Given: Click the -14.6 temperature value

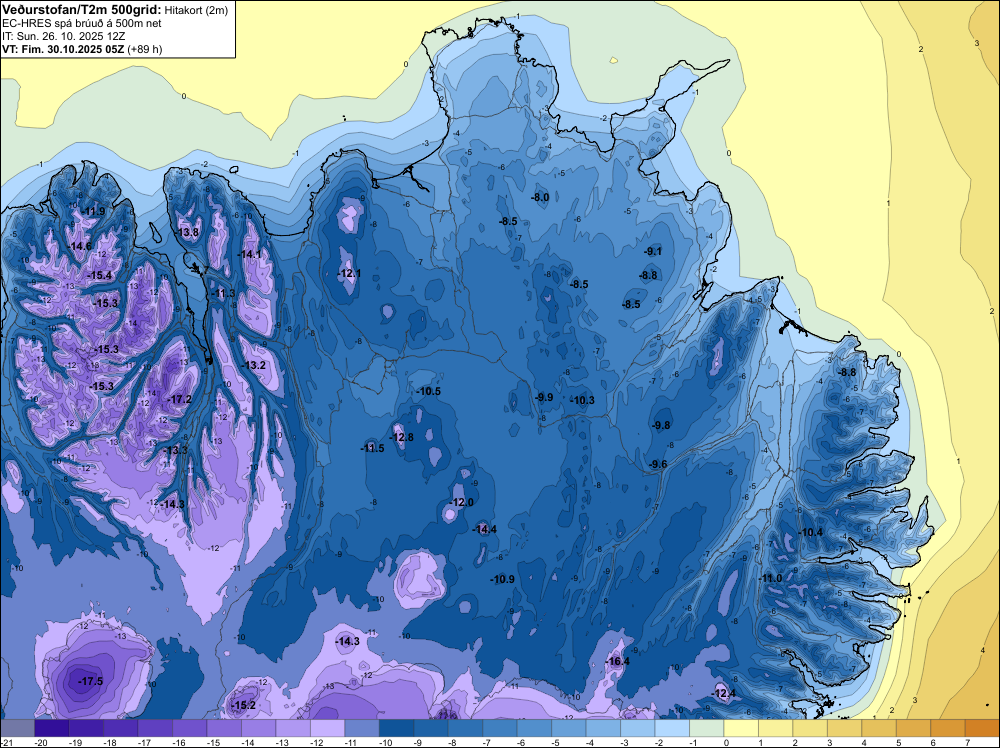Looking at the screenshot, I should (x=80, y=246).
